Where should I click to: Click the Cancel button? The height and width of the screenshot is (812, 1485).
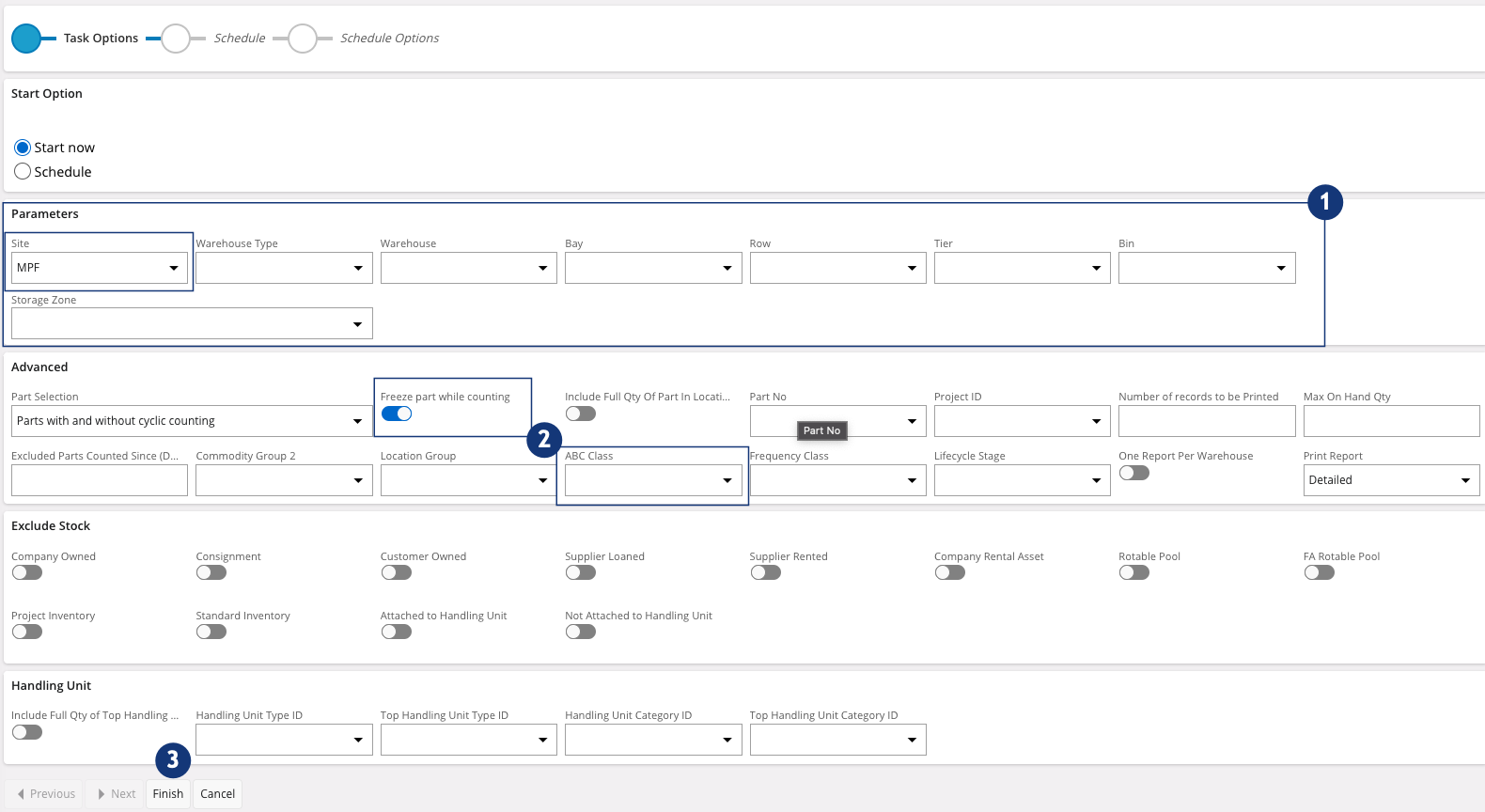(x=218, y=794)
